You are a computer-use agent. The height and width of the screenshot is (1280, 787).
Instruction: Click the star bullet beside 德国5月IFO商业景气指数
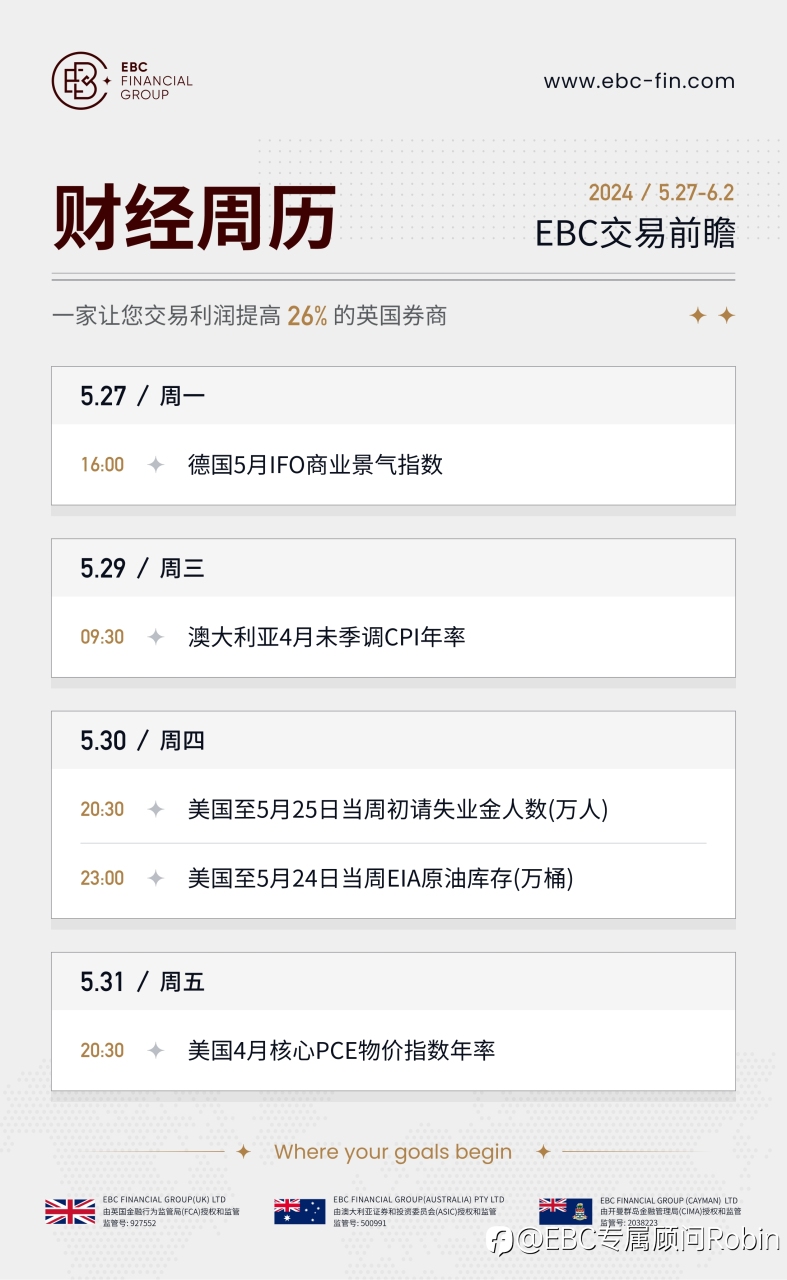[156, 465]
